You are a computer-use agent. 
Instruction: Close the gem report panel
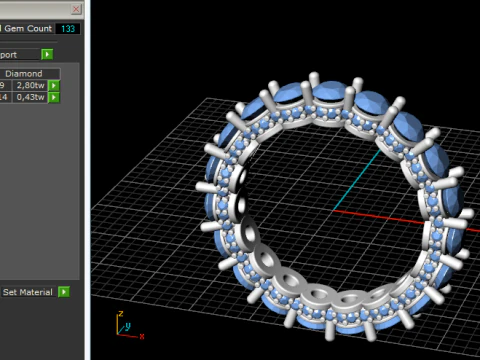(x=76, y=9)
